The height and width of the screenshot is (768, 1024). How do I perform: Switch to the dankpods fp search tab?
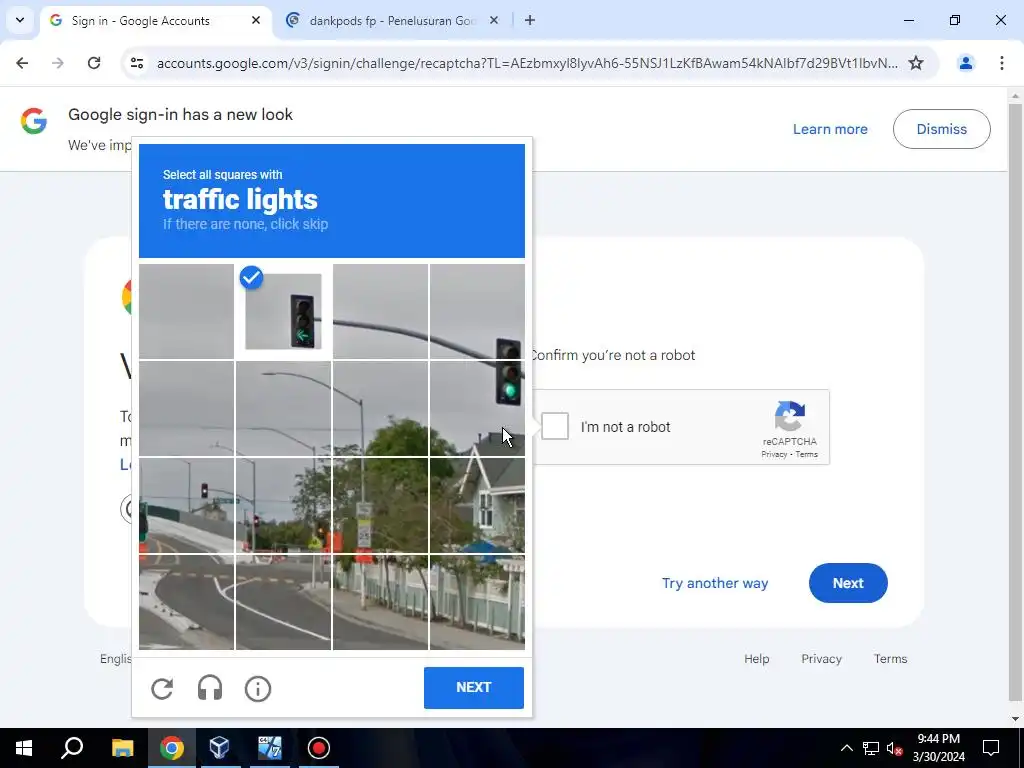click(x=392, y=21)
